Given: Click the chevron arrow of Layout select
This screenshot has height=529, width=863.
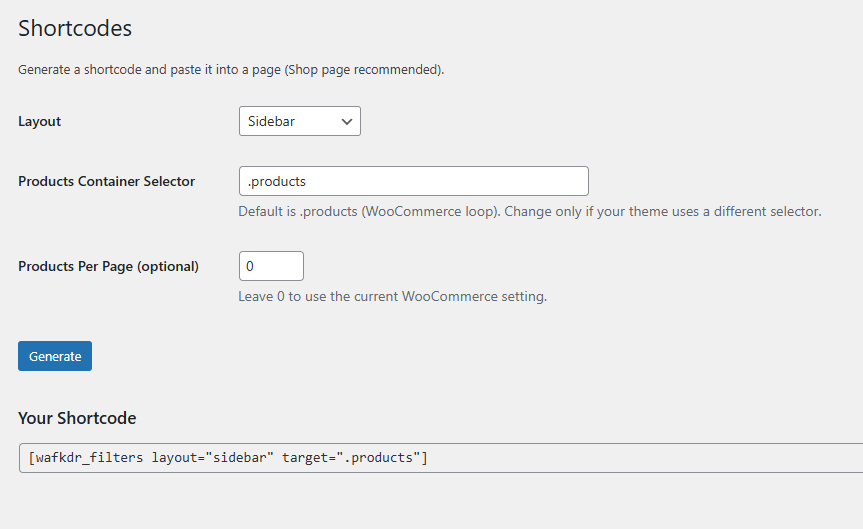Looking at the screenshot, I should (347, 121).
